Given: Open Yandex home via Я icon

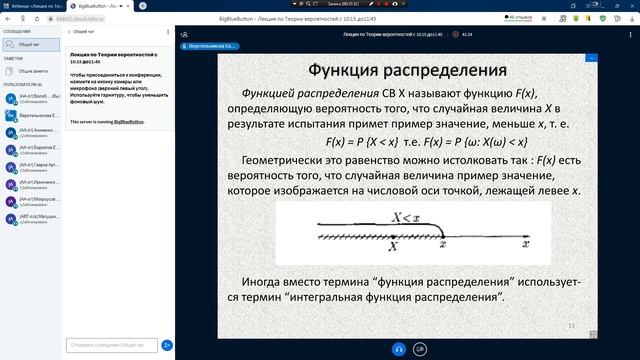Looking at the screenshot, I should coord(23,19).
